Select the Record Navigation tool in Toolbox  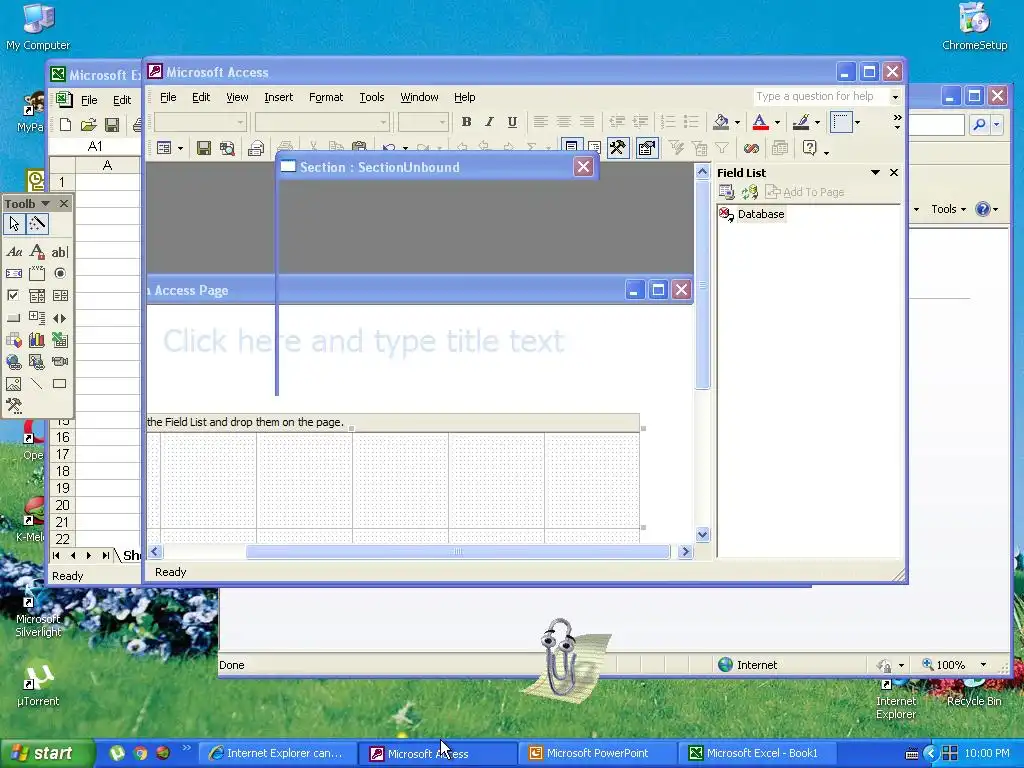pos(59,318)
